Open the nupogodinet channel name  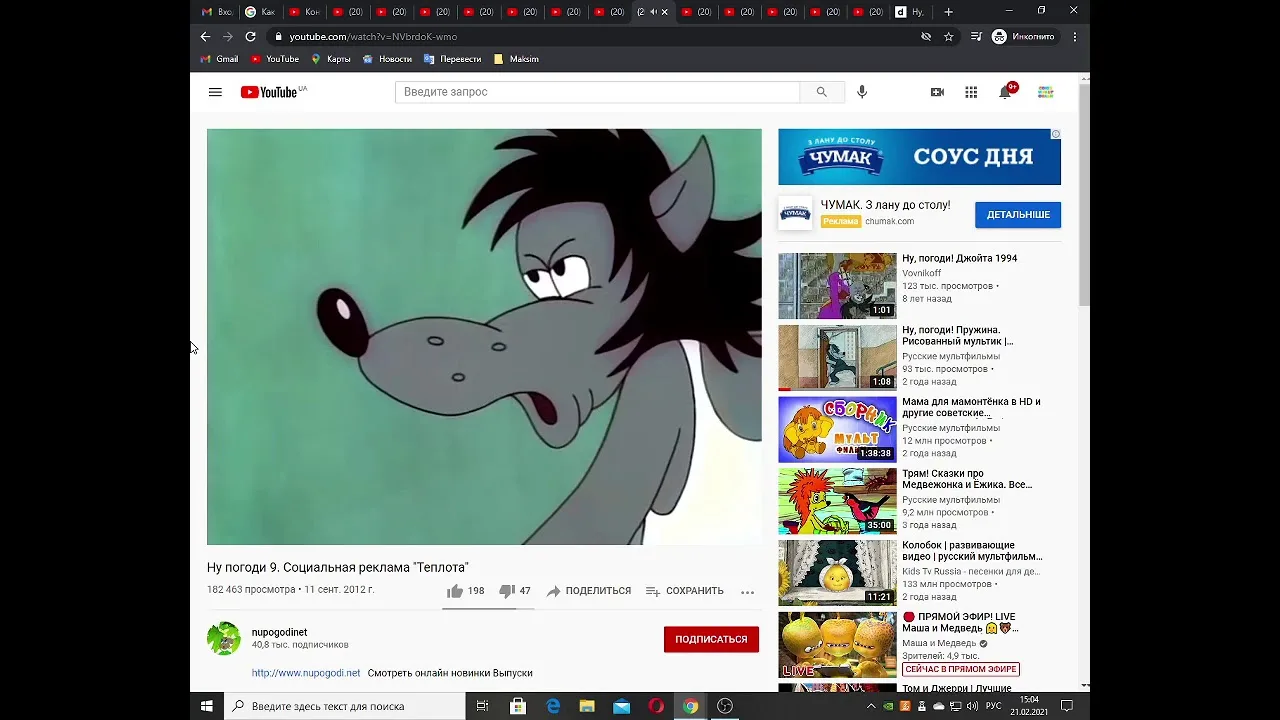pos(279,632)
